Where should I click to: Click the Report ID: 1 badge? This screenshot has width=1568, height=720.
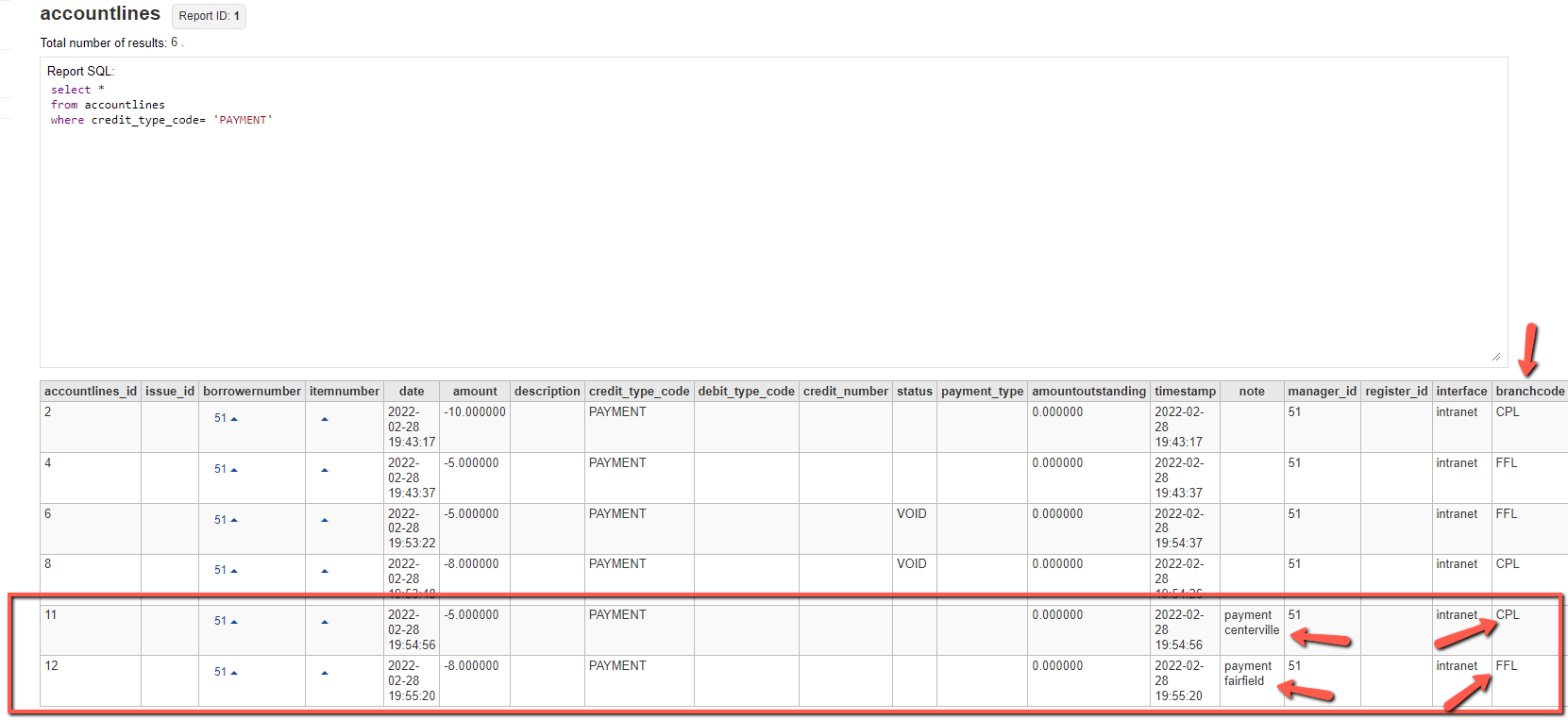click(209, 16)
